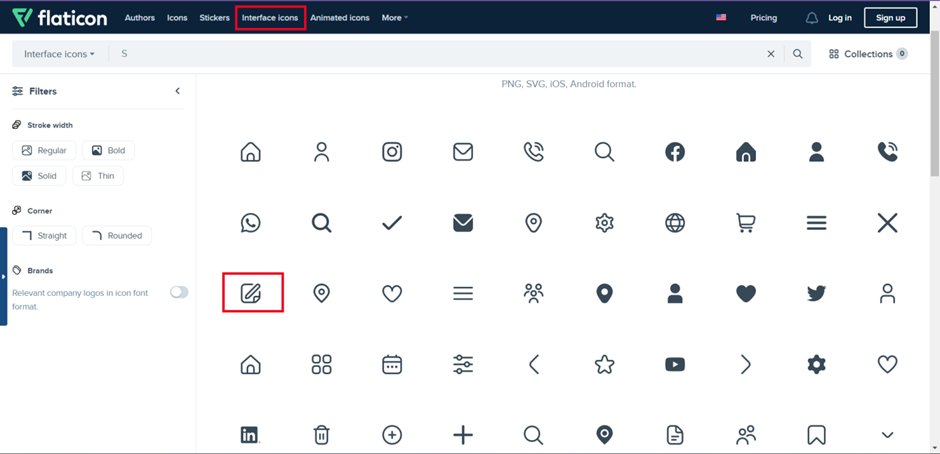
Task: Click the calendar icon
Action: [x=392, y=365]
